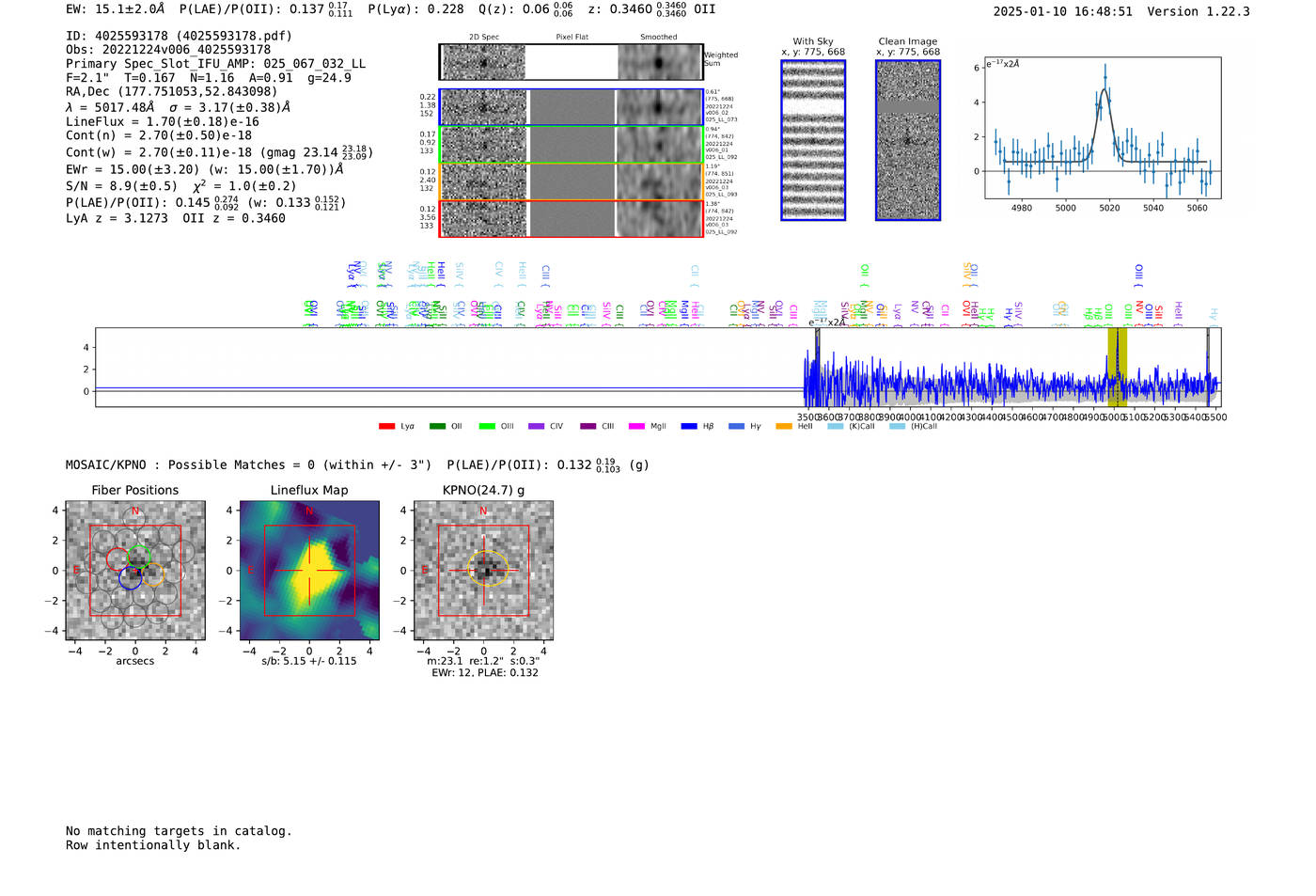
Task: Click the orange aperture ellipse in KPNO image
Action: [x=487, y=569]
